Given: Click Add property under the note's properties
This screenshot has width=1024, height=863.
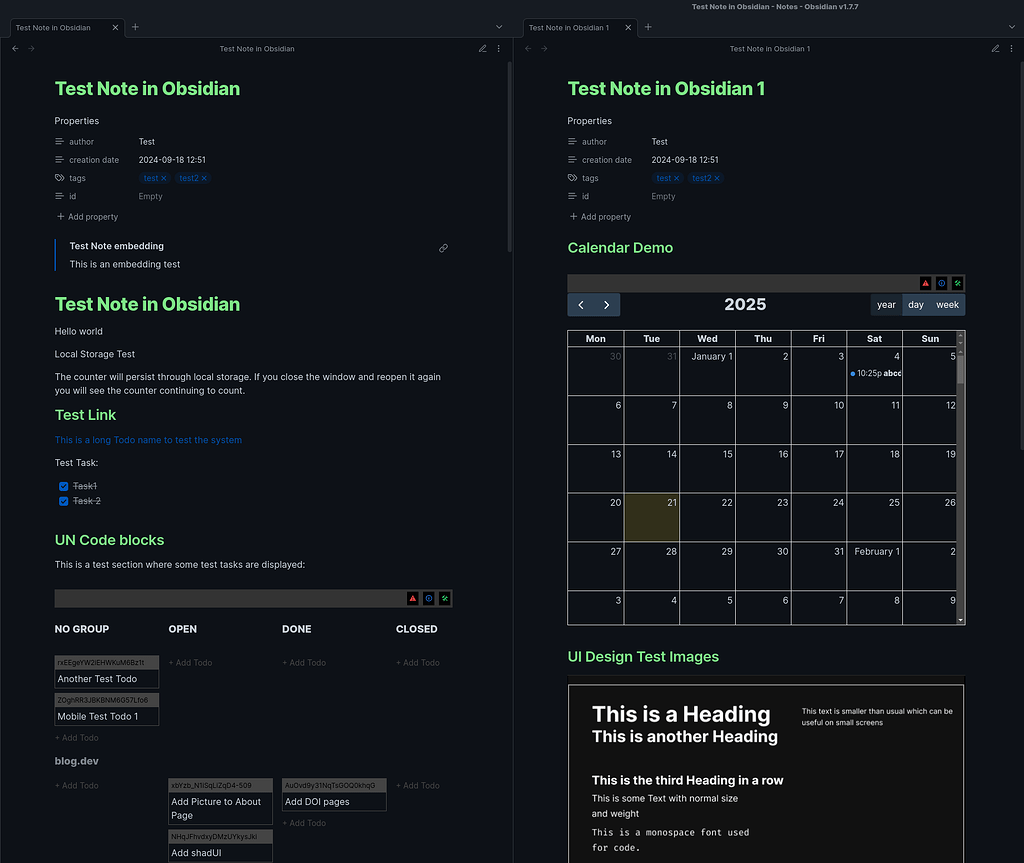Looking at the screenshot, I should click(87, 216).
